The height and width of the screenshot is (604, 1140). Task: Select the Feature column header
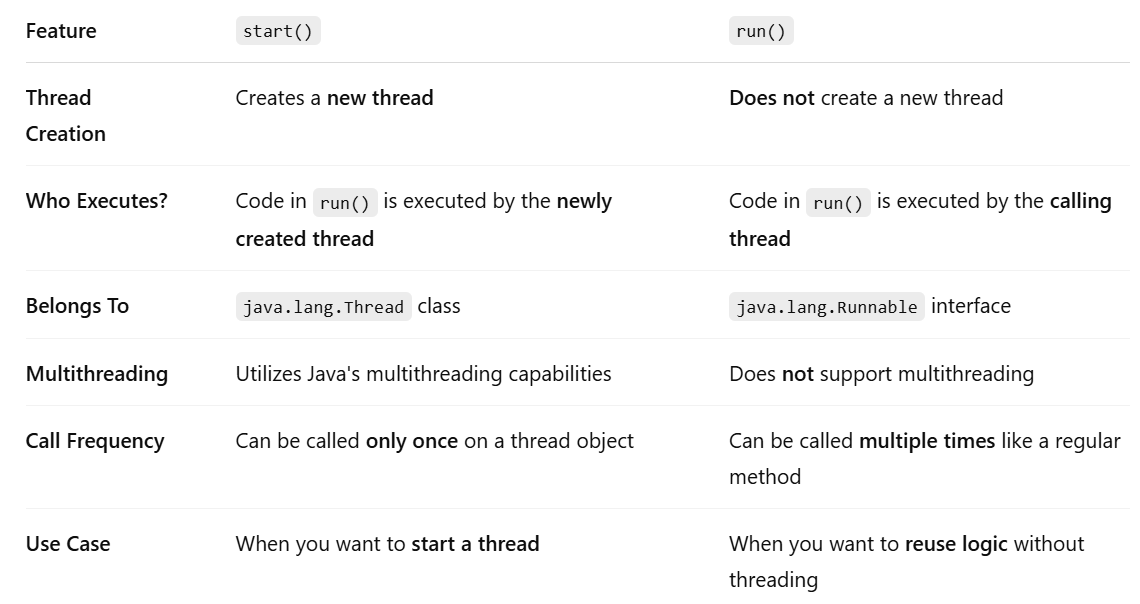click(61, 31)
